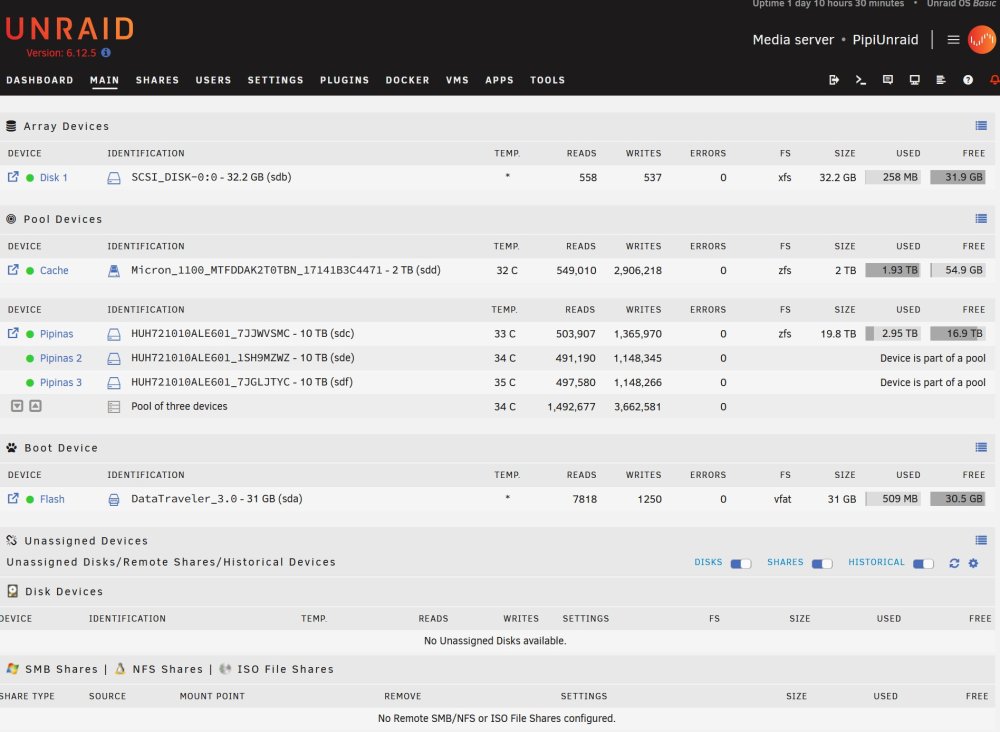Toggle the SHARES switch
This screenshot has width=1000, height=732.
(x=822, y=564)
